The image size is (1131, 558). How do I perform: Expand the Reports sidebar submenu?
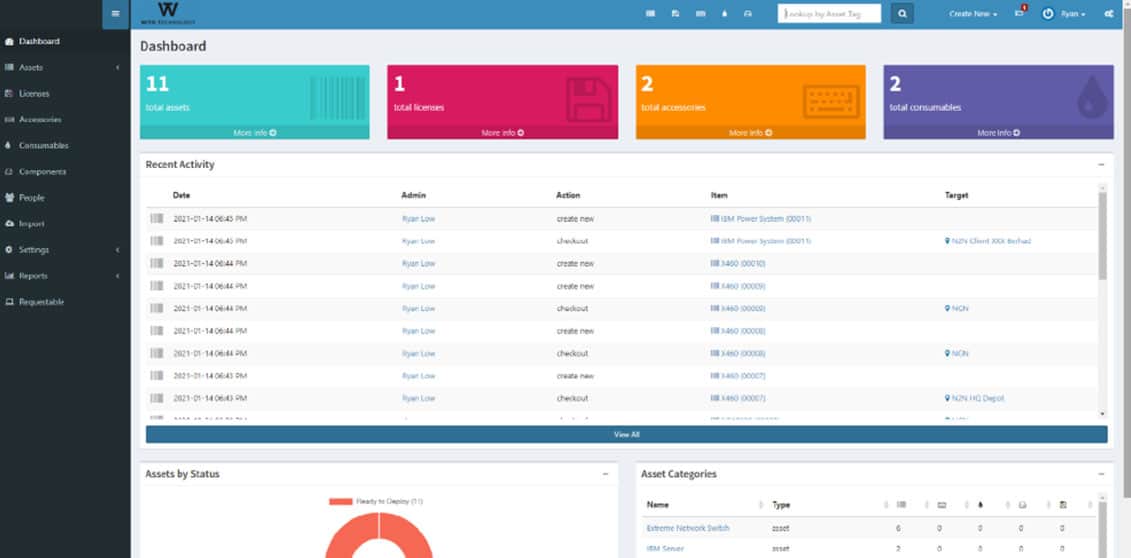117,275
